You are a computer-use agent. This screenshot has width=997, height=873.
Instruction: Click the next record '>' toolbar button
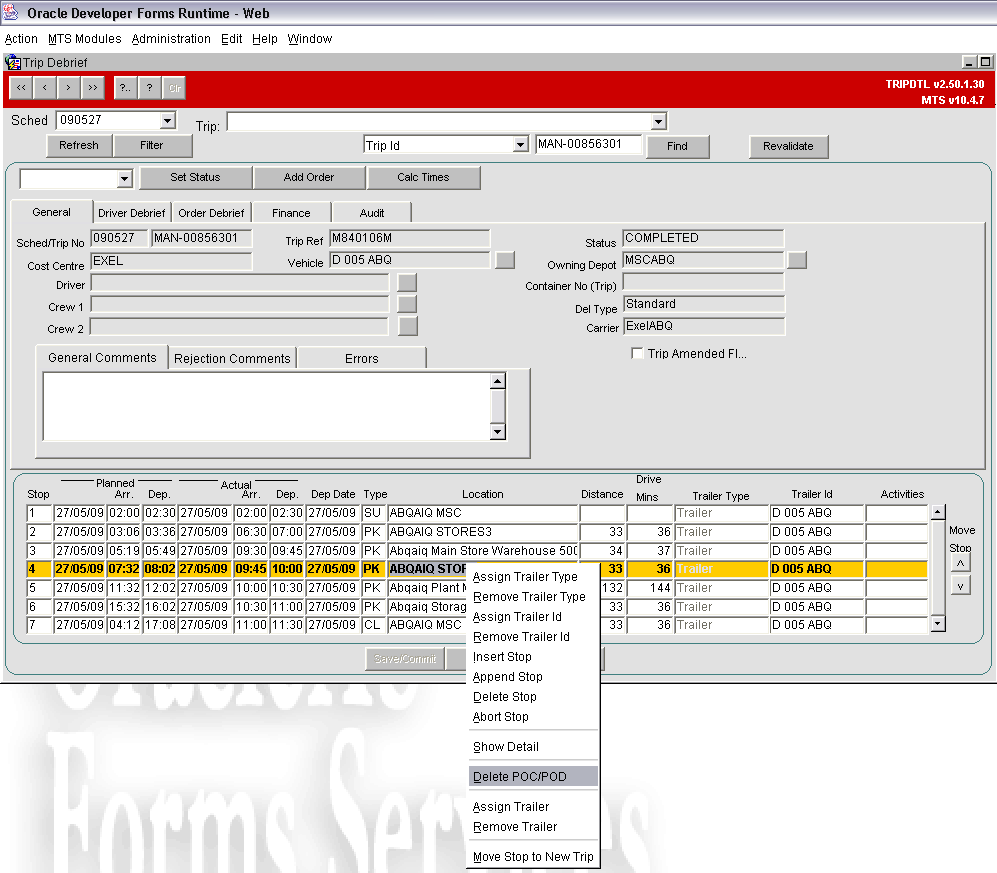(x=68, y=88)
